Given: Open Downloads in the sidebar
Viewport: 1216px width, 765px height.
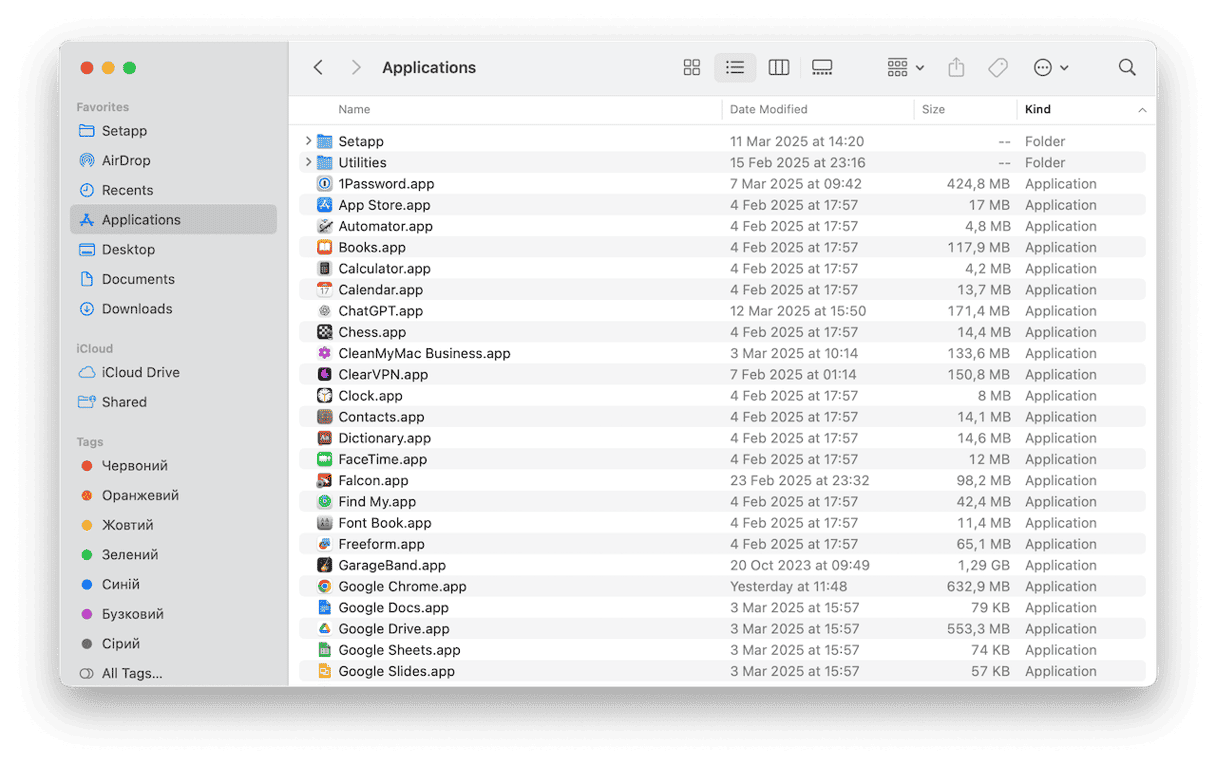Looking at the screenshot, I should [137, 309].
